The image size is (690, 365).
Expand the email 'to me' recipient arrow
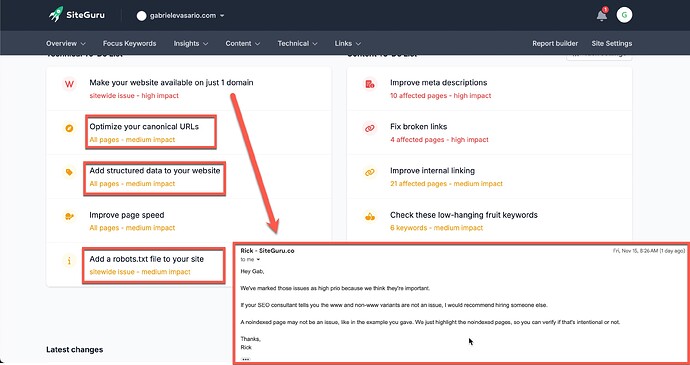pyautogui.click(x=258, y=260)
